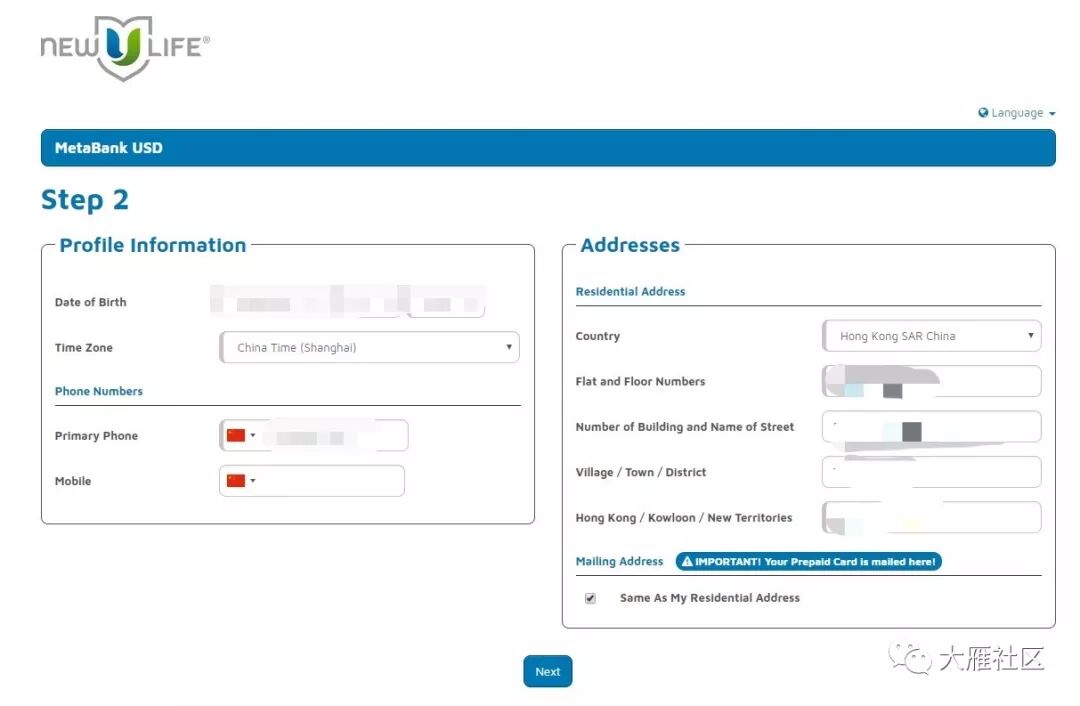1080x706 pixels.
Task: Click the 'Time Zone' label
Action: pos(84,348)
